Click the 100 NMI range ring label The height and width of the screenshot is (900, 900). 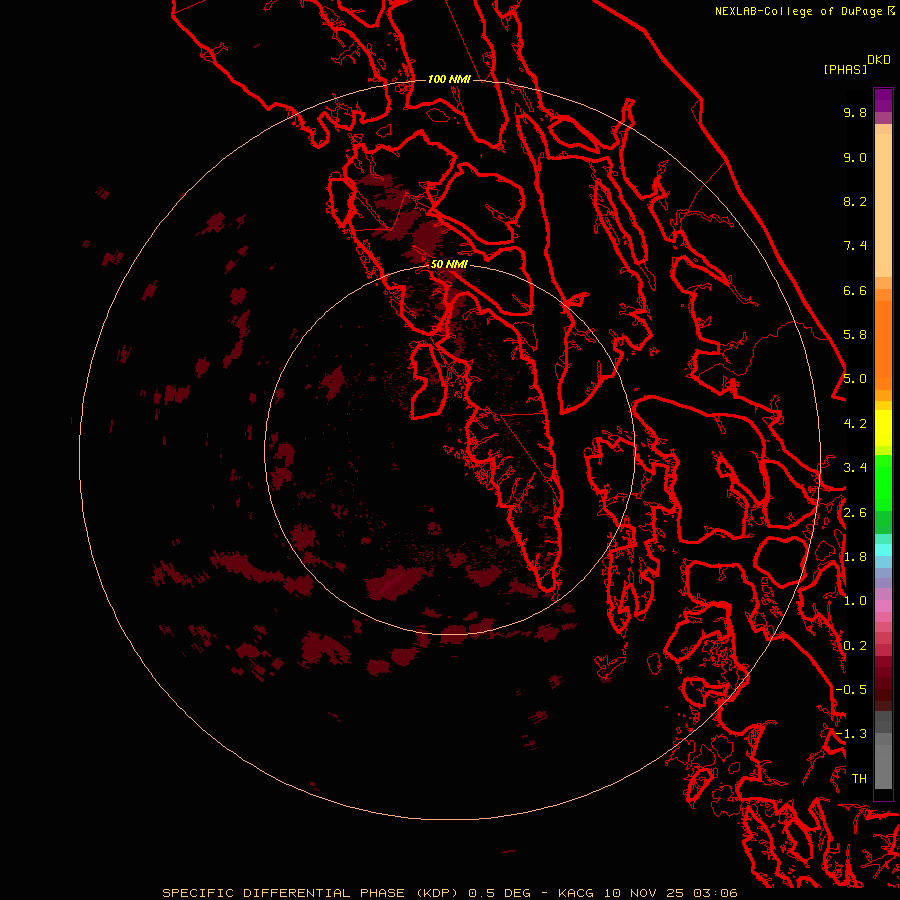(x=449, y=79)
